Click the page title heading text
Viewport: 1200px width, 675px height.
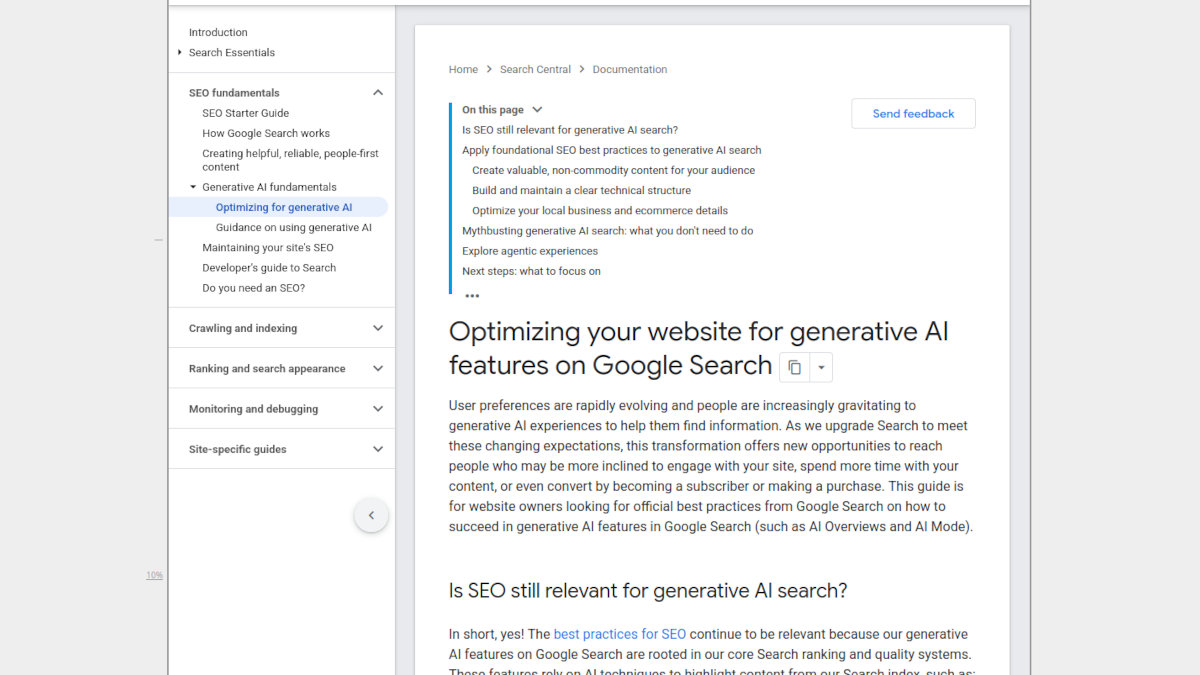pyautogui.click(x=699, y=348)
